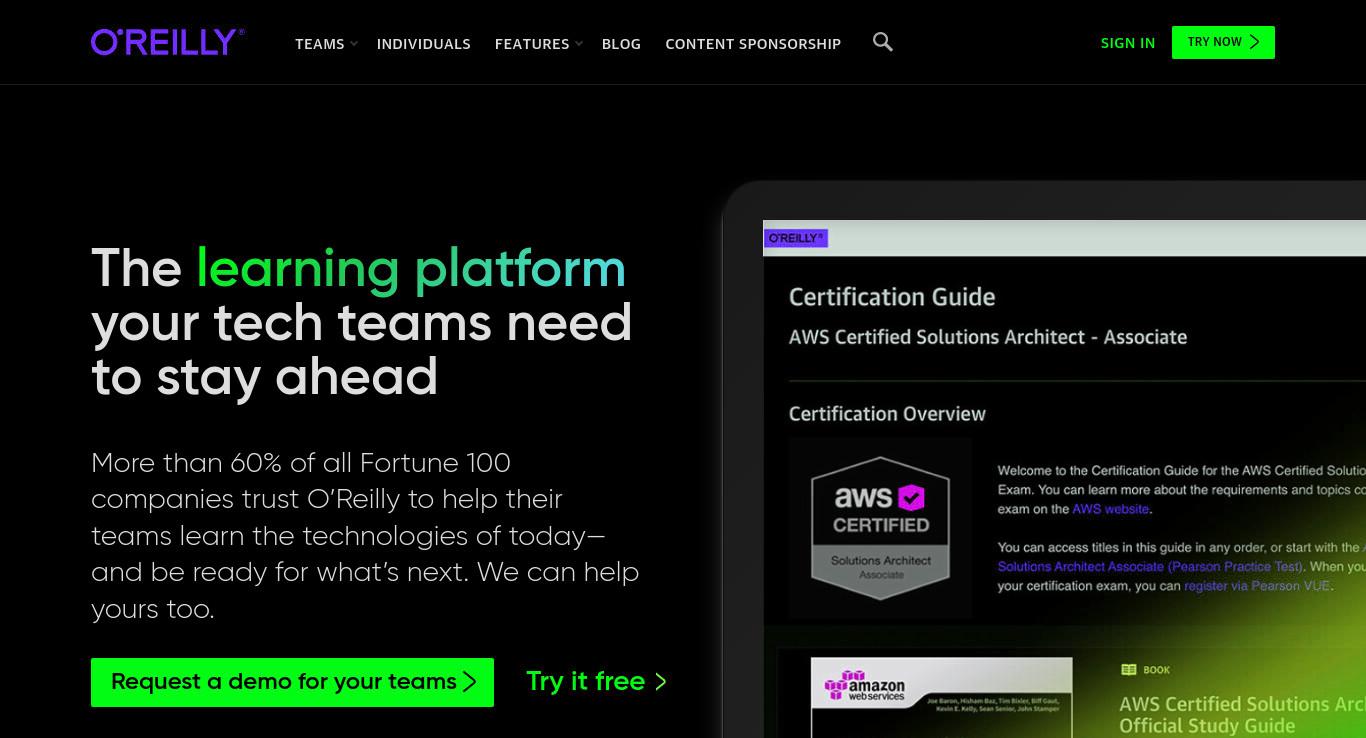This screenshot has height=738, width=1366.
Task: Click the Try Now button
Action: pos(1223,42)
